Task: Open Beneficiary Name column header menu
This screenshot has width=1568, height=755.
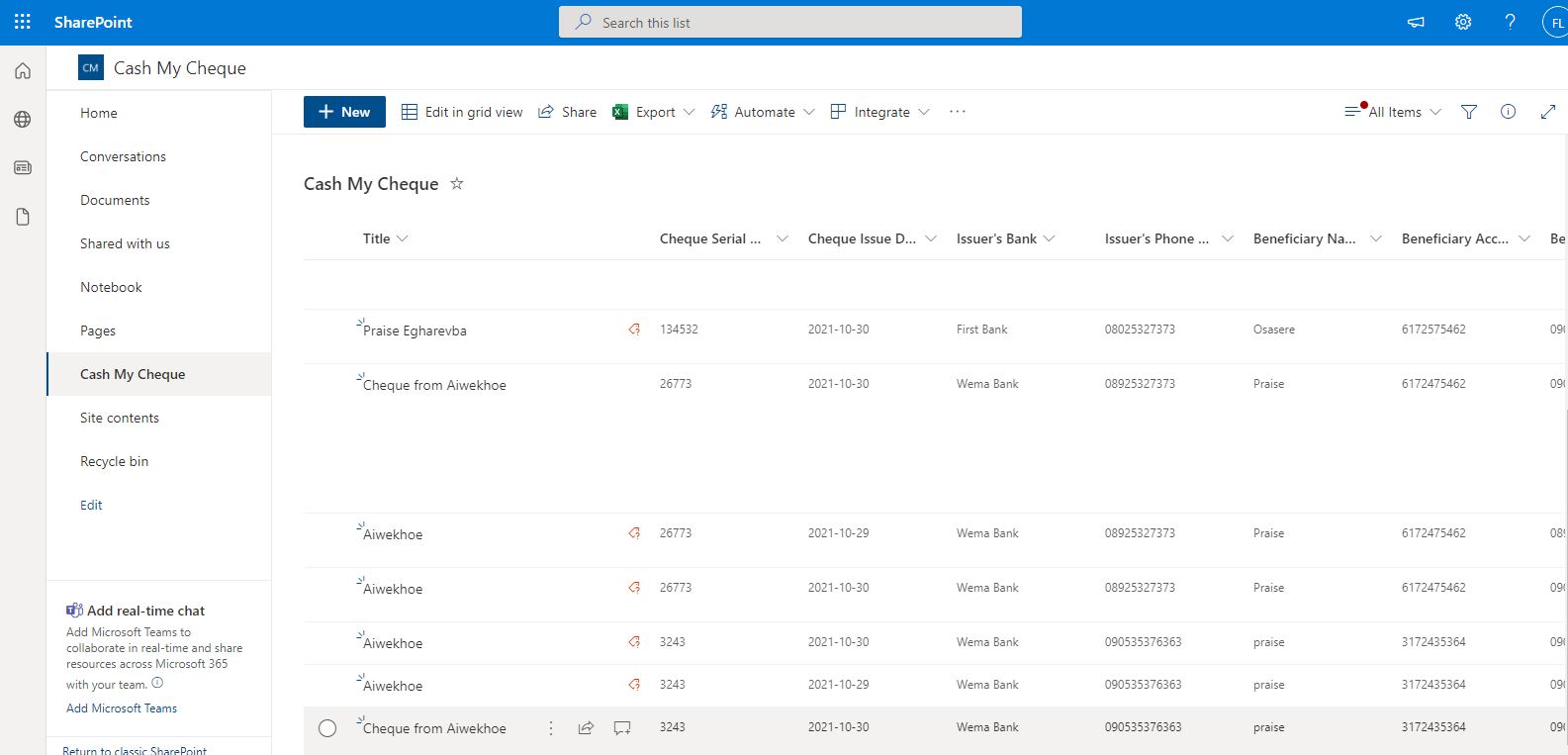Action: pos(1318,238)
